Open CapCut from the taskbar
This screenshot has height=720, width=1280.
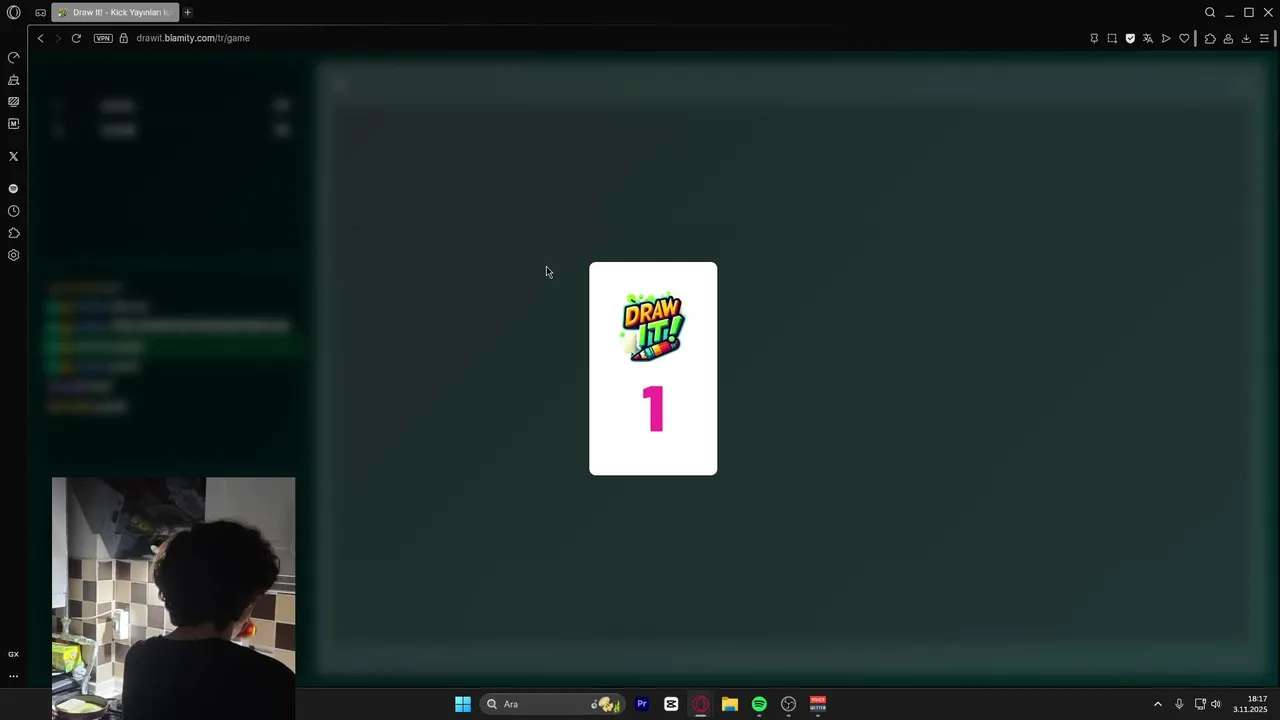point(671,704)
